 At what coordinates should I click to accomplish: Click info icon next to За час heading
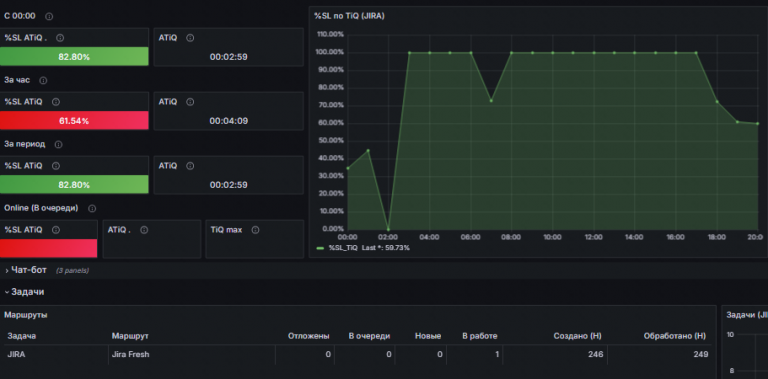[43, 80]
